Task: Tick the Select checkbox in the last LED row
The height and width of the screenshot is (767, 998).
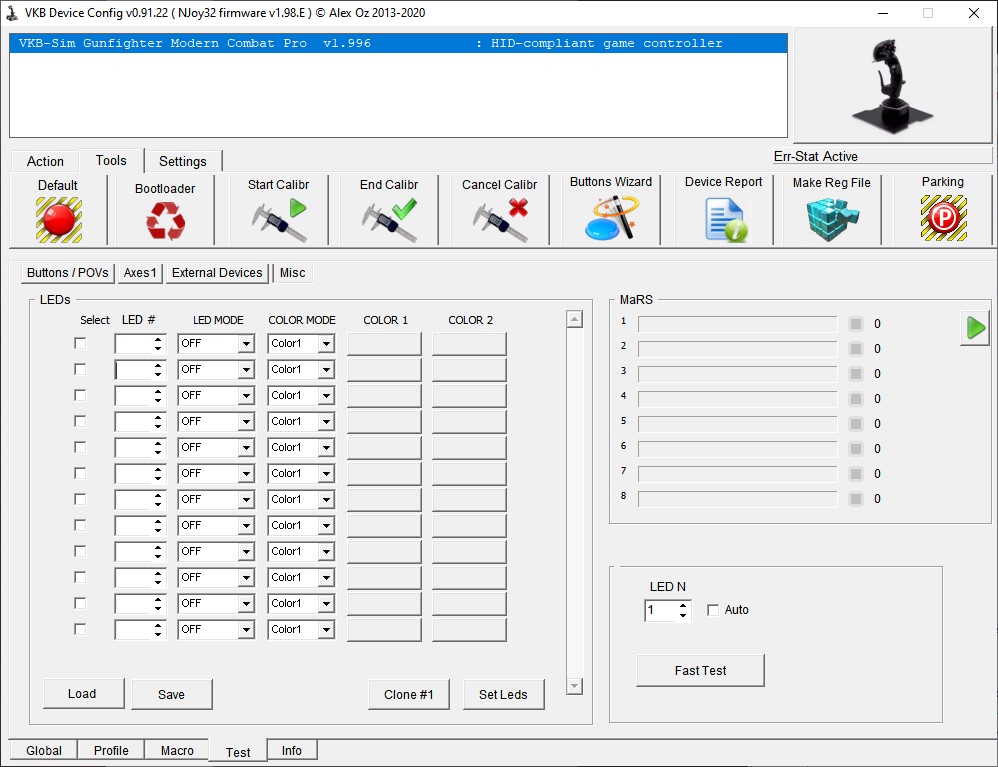Action: [x=80, y=629]
